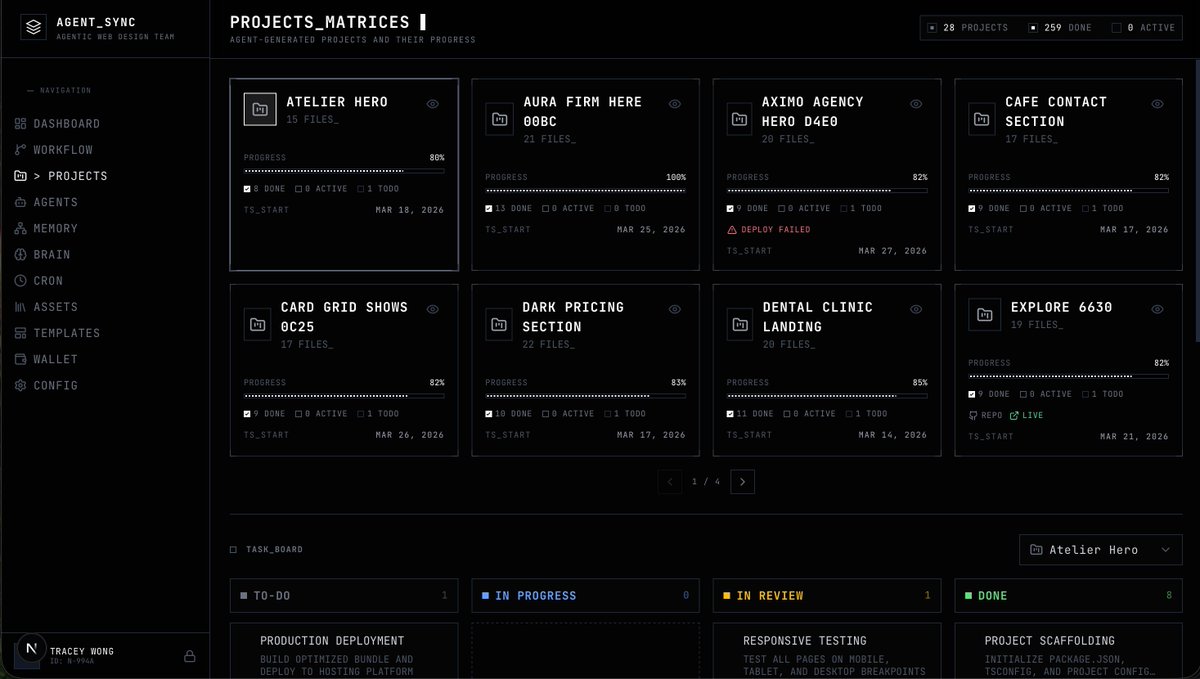Click the Deploy Failed warning triangle icon
This screenshot has height=679, width=1200.
coord(732,230)
